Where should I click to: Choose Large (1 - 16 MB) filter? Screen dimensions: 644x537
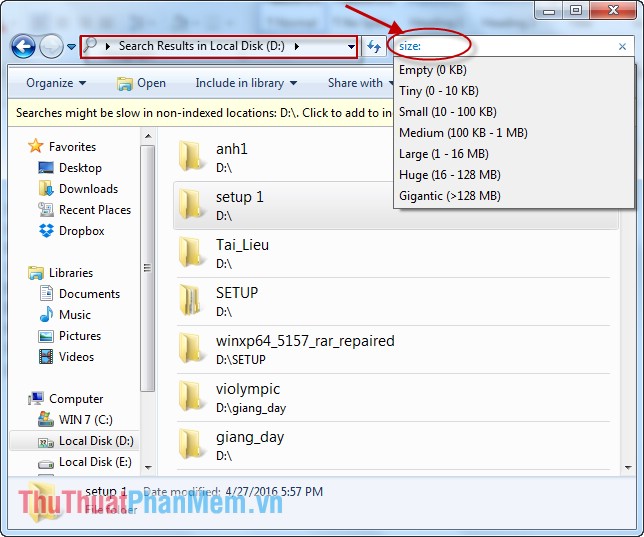point(513,154)
